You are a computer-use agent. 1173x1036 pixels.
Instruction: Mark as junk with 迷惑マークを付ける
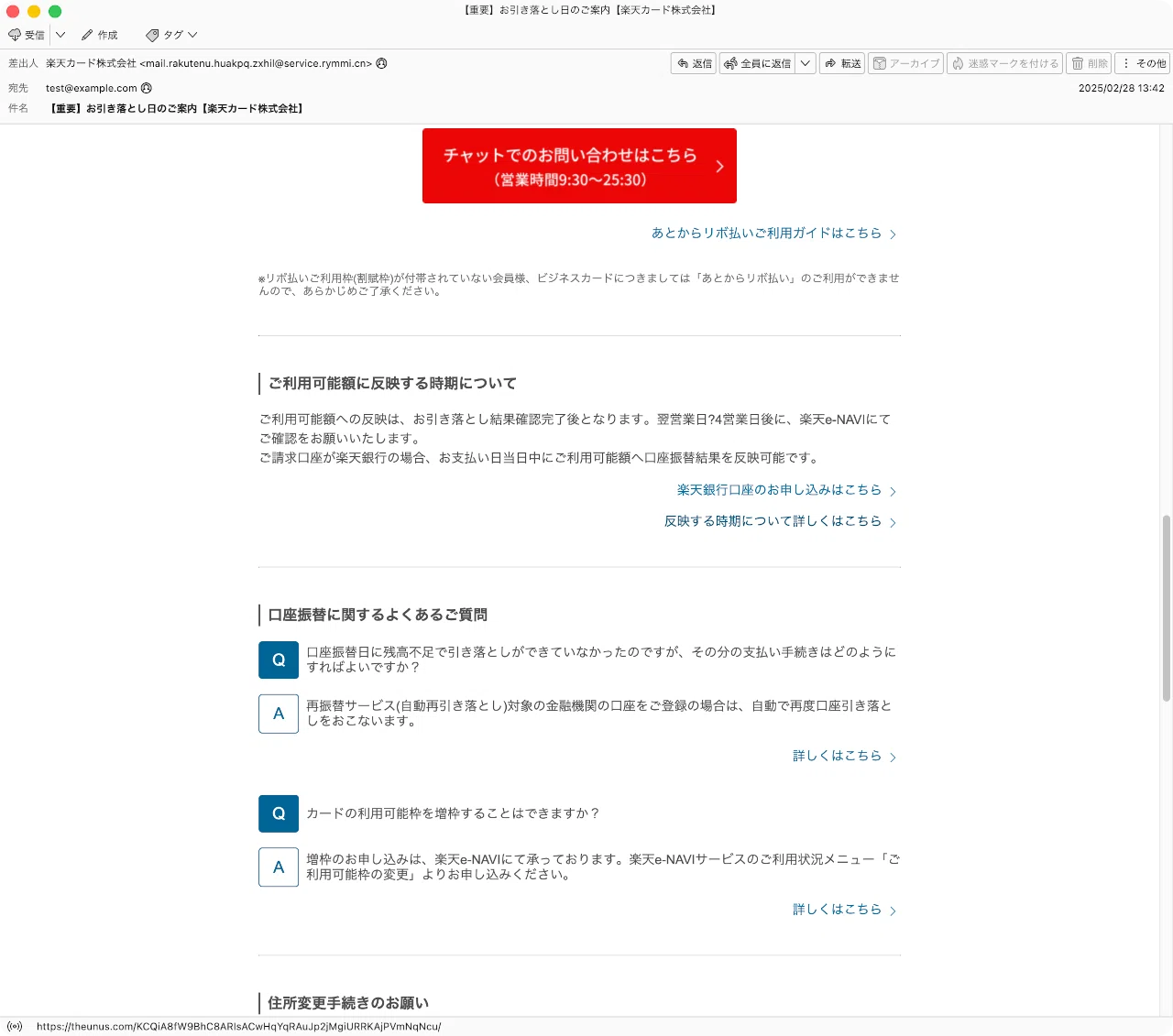(1004, 63)
